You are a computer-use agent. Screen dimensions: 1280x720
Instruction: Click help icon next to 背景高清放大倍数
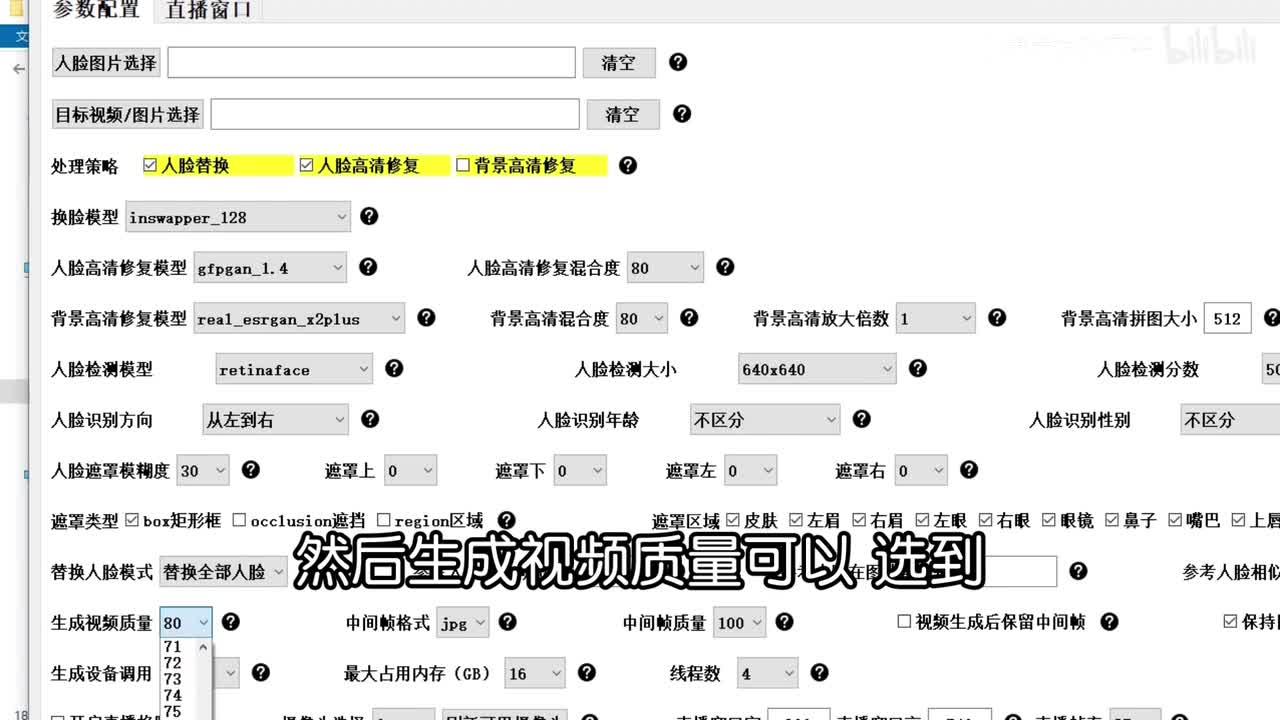click(997, 318)
